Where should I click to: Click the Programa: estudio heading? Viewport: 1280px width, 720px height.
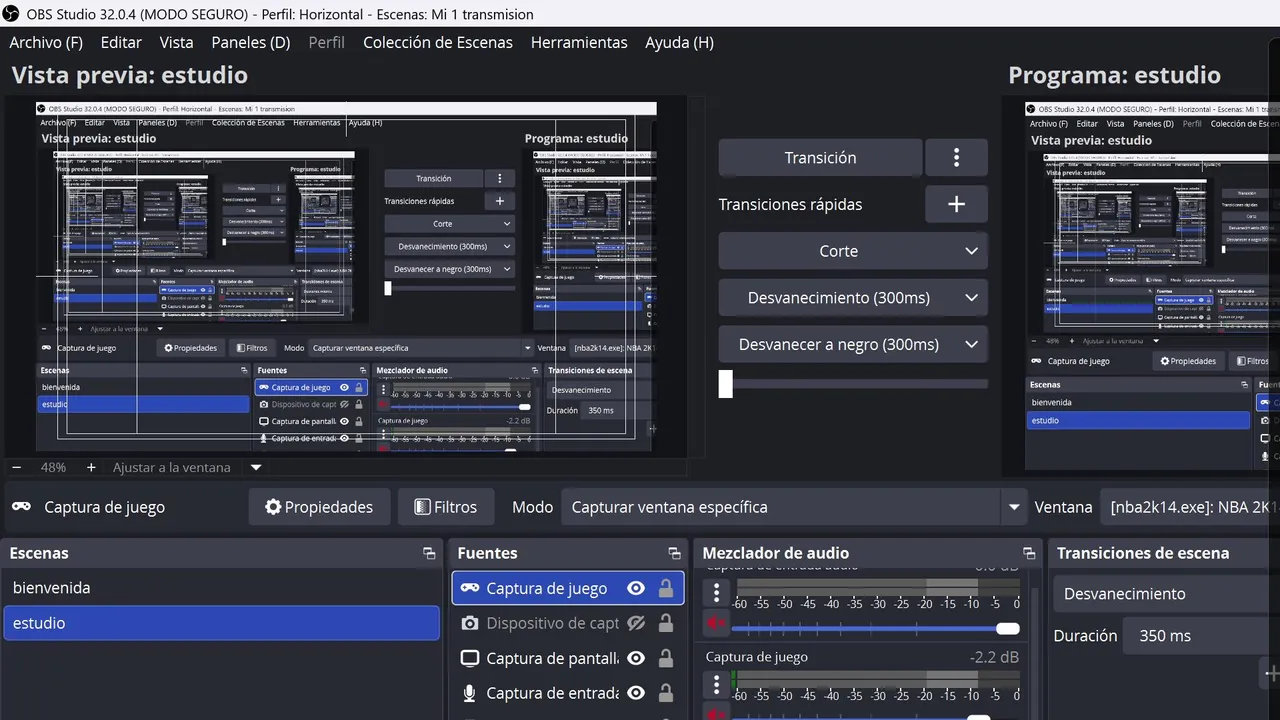(1114, 75)
